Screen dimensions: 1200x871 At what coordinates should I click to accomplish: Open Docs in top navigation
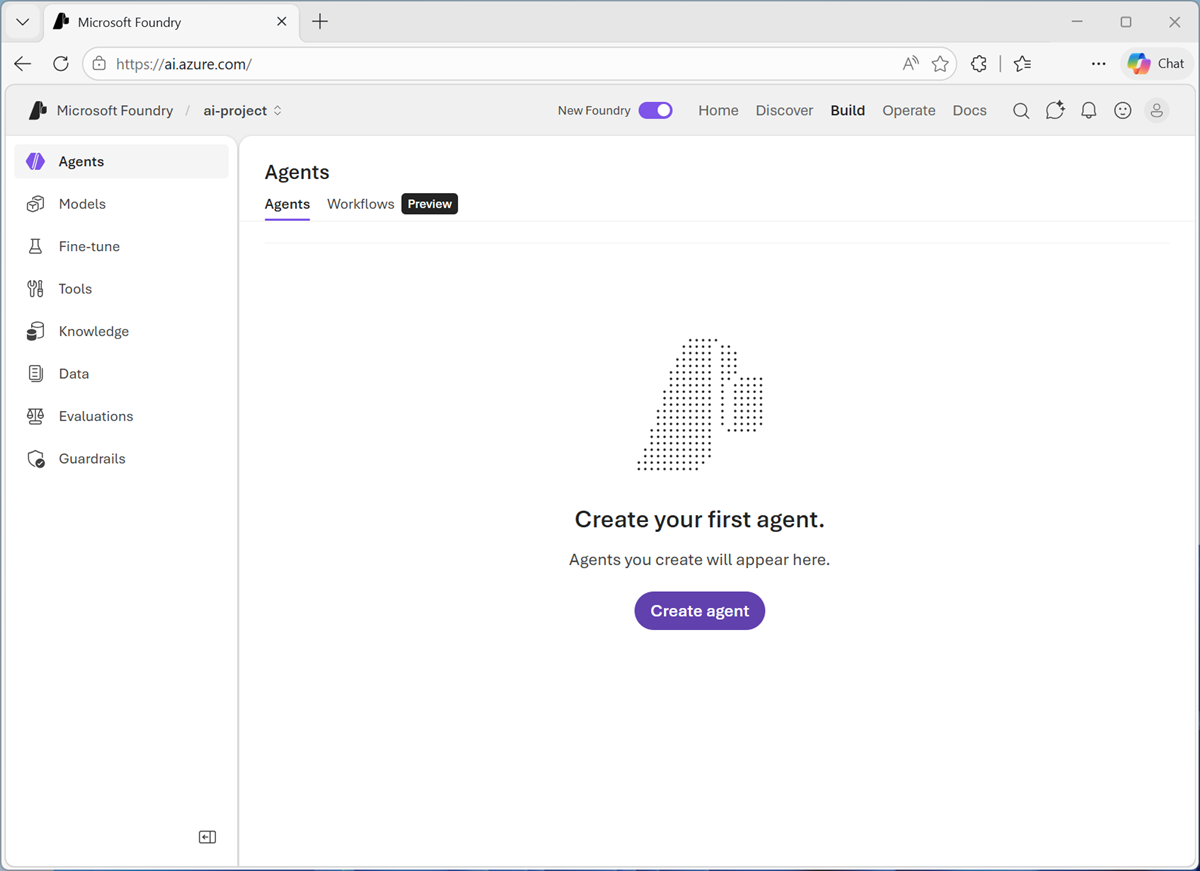click(970, 110)
